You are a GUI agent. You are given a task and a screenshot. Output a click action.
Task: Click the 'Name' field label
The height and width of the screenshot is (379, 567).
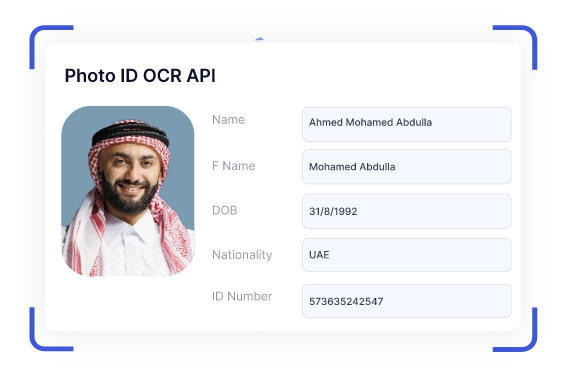point(228,120)
